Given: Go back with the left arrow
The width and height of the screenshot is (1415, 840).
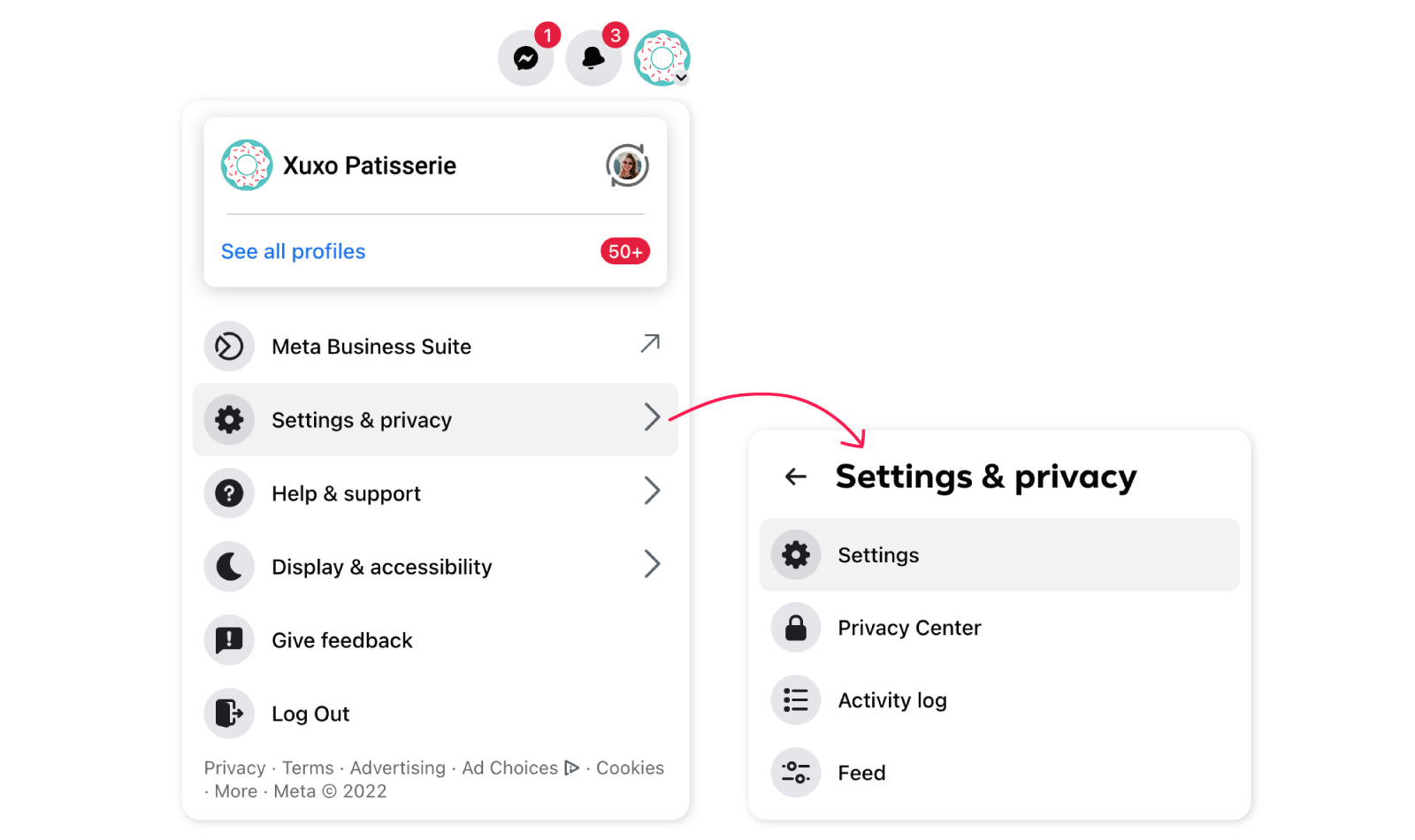Looking at the screenshot, I should click(796, 477).
